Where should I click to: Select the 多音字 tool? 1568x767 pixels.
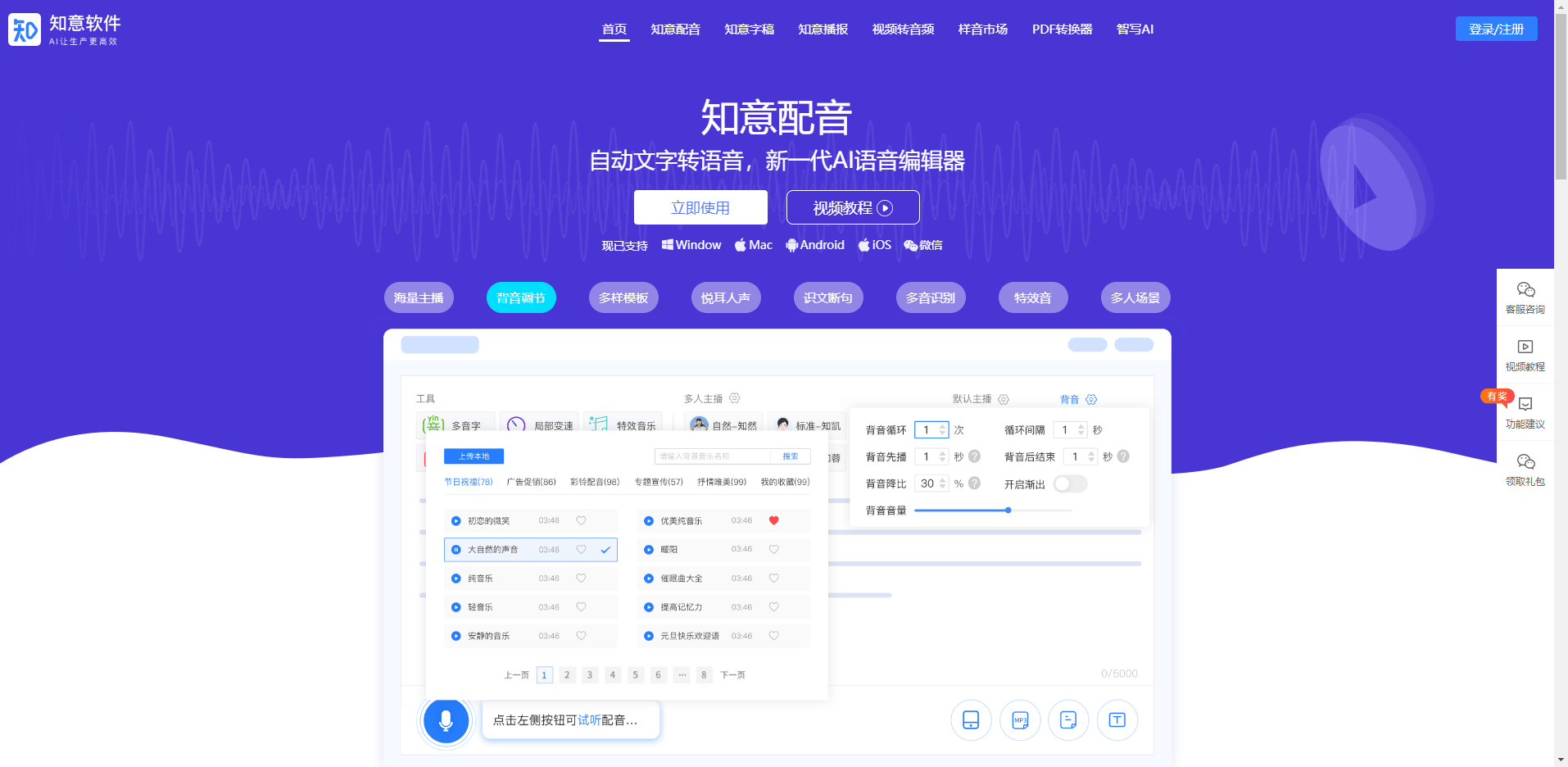455,425
